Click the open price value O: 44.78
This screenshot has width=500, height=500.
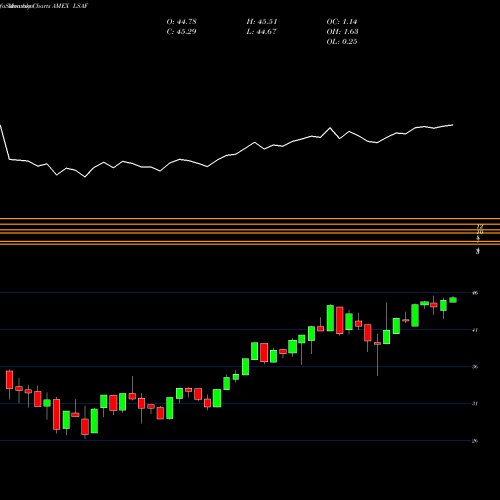[x=181, y=22]
